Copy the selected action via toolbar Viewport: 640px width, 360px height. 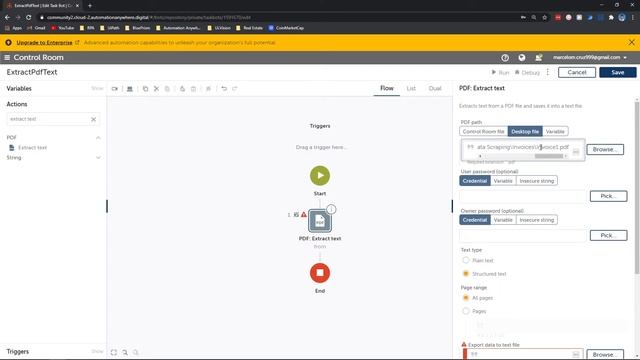pos(145,89)
